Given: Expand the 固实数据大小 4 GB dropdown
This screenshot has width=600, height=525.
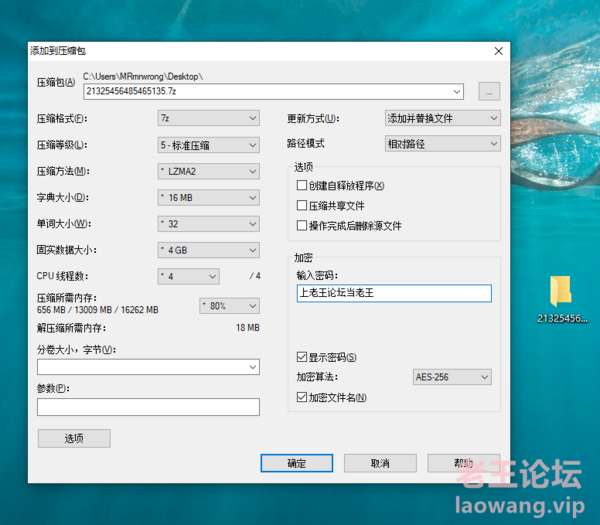Looking at the screenshot, I should click(209, 250).
